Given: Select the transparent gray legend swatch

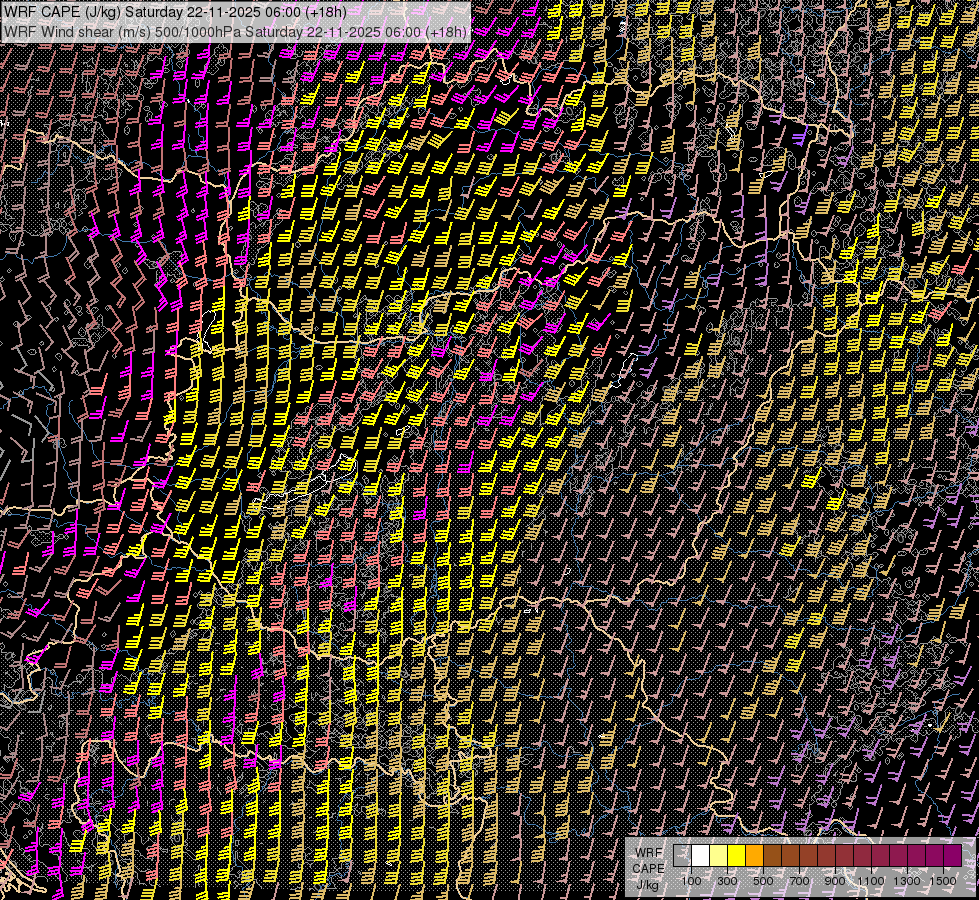Looking at the screenshot, I should [682, 855].
